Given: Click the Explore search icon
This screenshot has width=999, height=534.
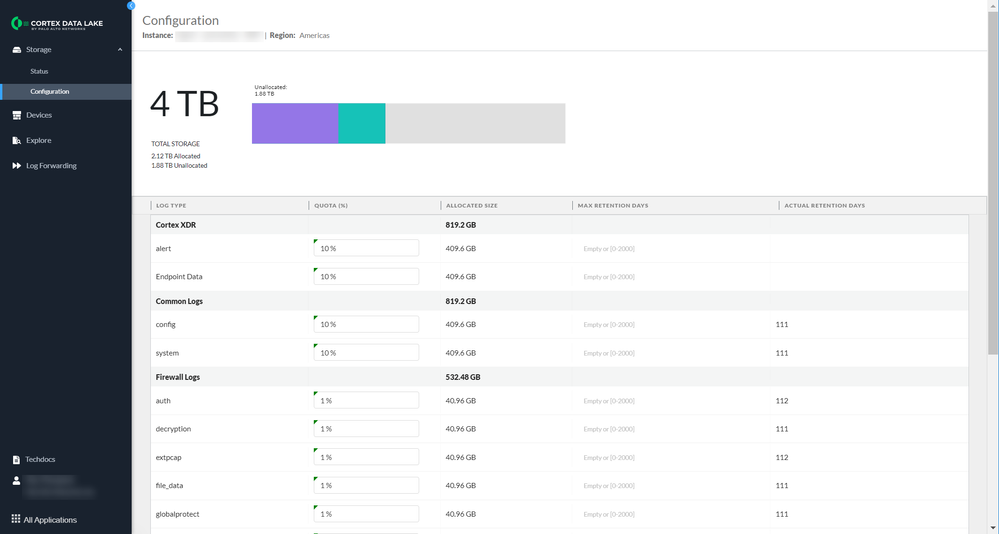Looking at the screenshot, I should pos(16,140).
